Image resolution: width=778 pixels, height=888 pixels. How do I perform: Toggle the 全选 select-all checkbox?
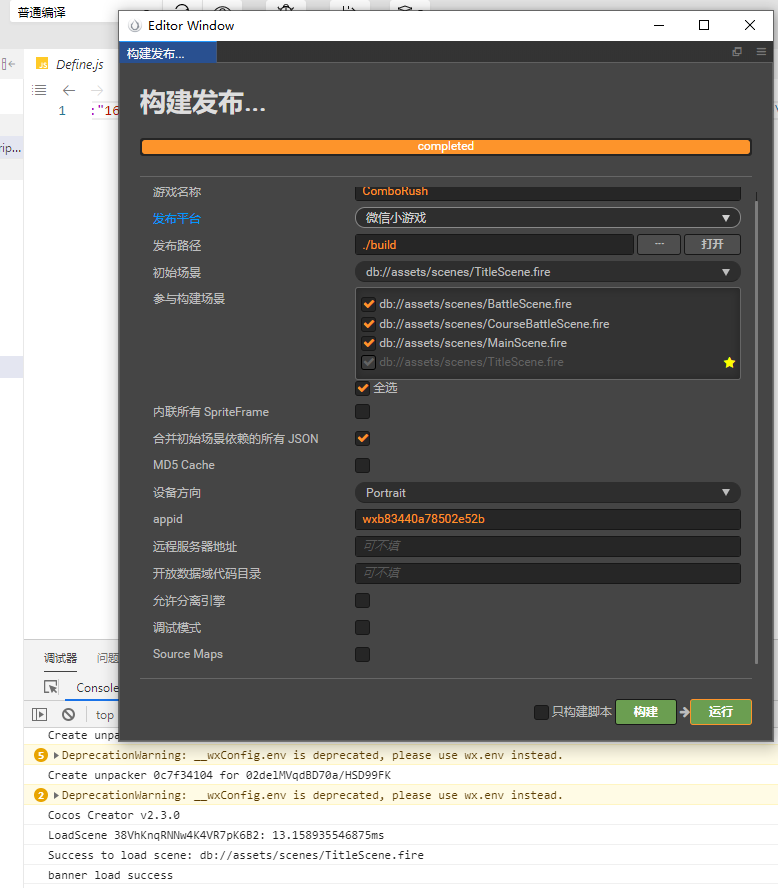[x=362, y=388]
